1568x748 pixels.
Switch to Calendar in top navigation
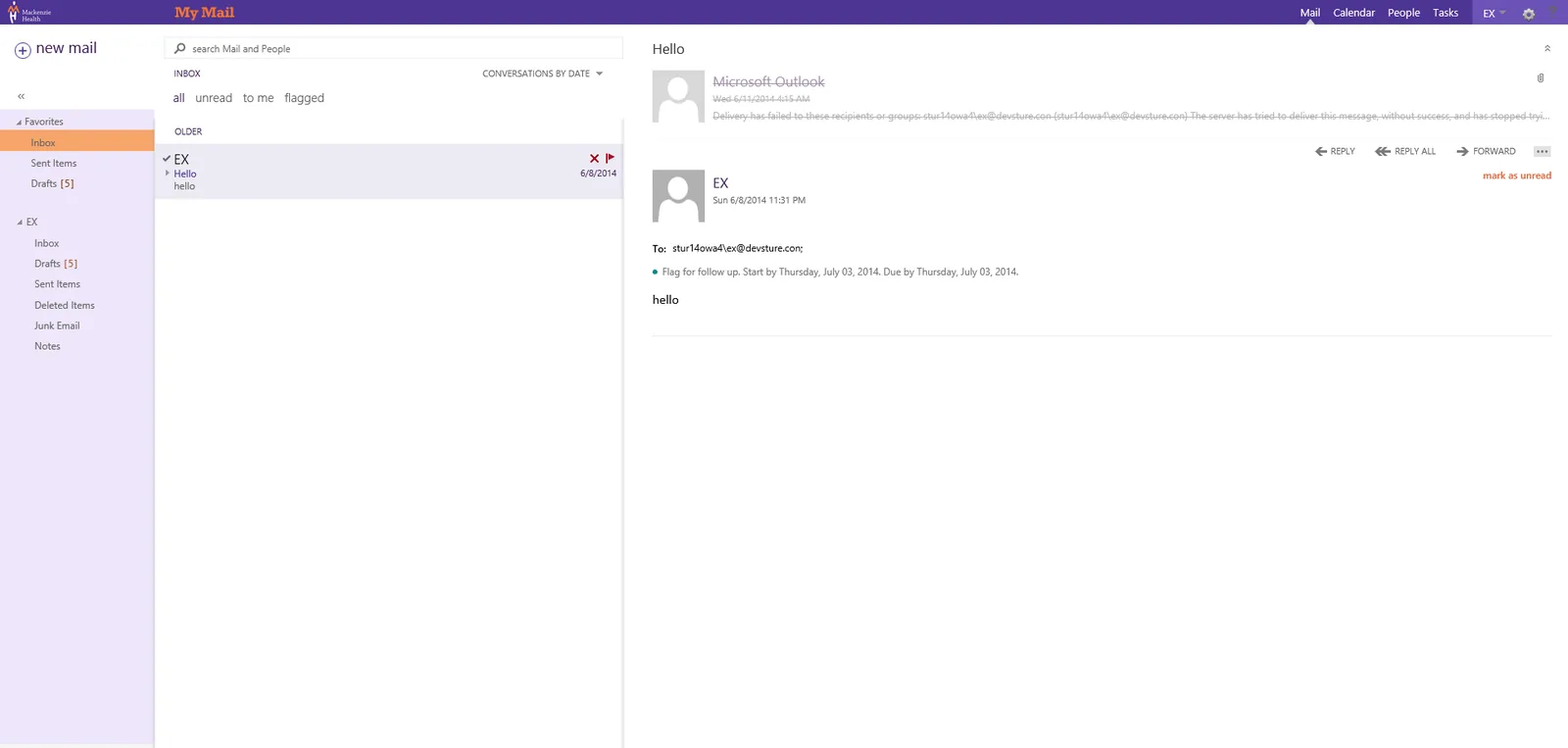pyautogui.click(x=1353, y=13)
